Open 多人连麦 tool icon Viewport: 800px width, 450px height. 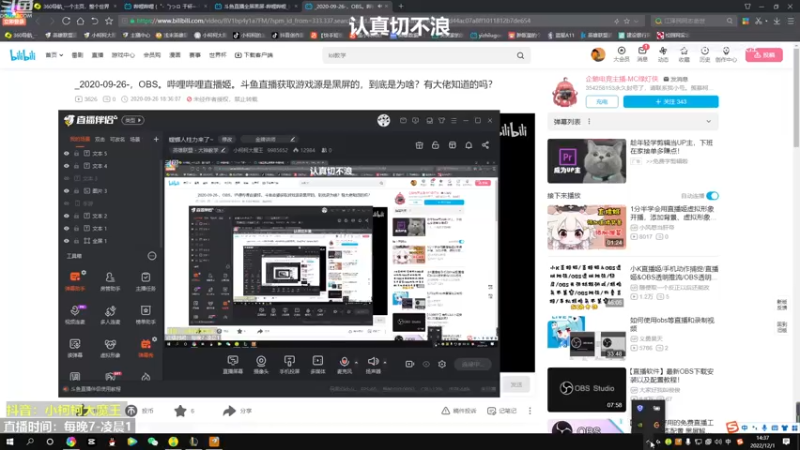[110, 314]
